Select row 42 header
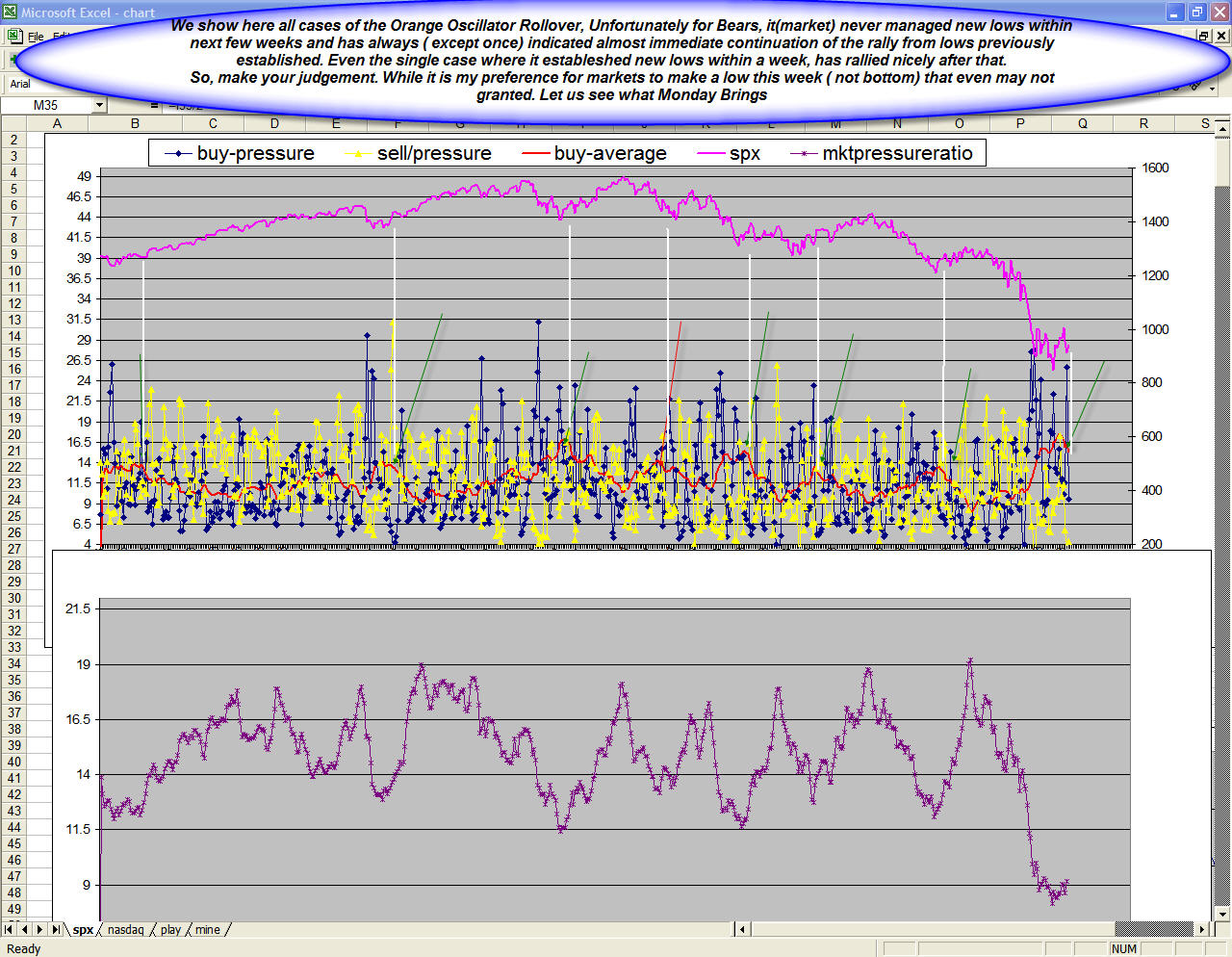The width and height of the screenshot is (1232, 957). click(x=13, y=794)
